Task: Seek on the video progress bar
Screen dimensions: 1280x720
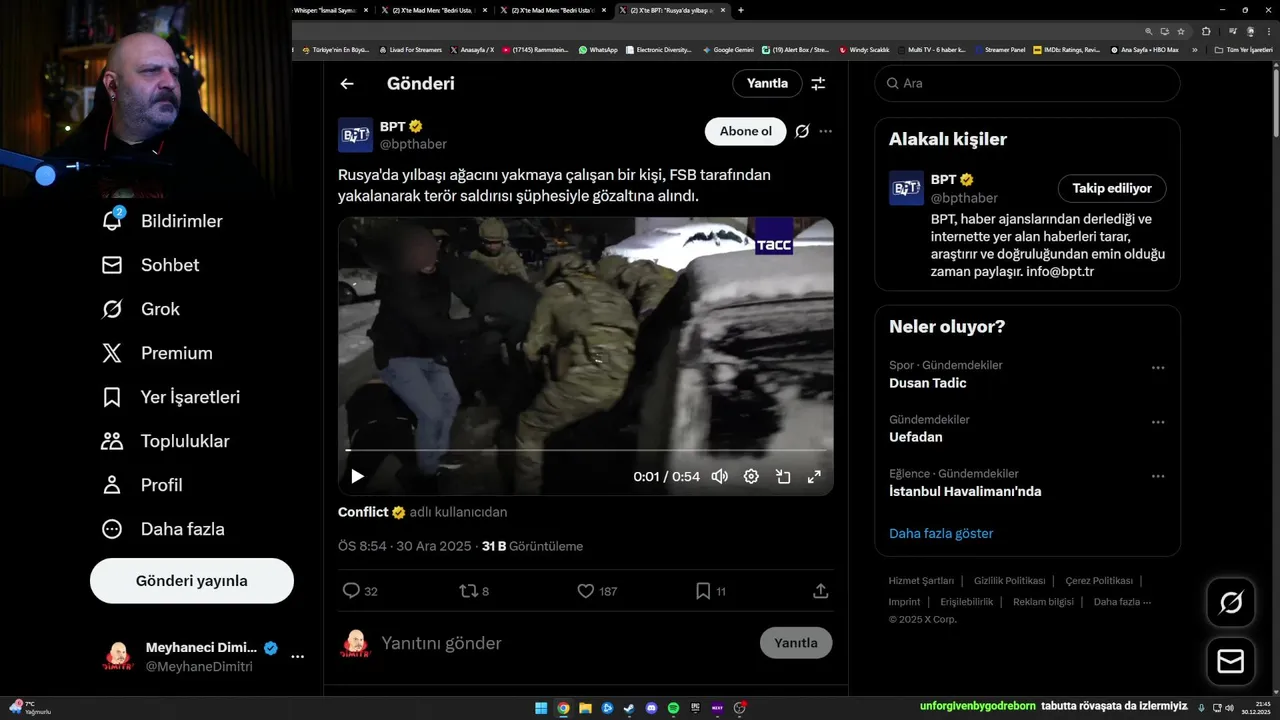Action: 585,450
